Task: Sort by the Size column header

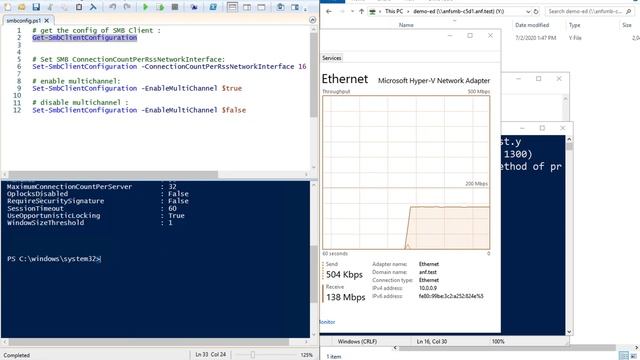Action: click(627, 25)
